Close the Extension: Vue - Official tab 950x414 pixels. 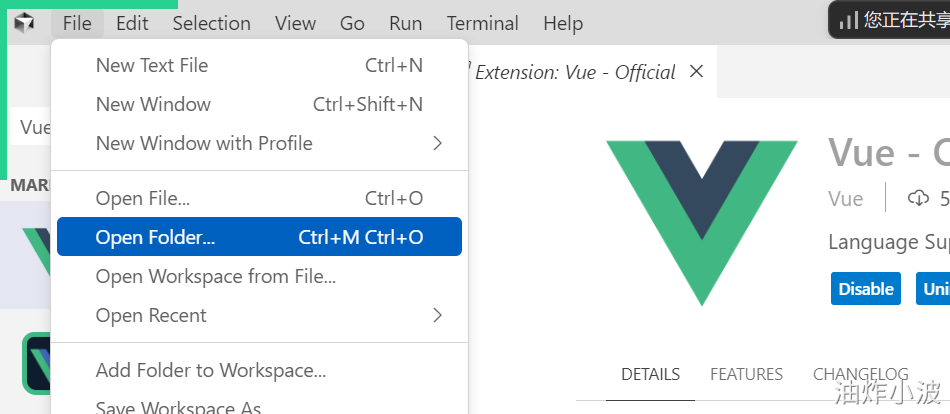pyautogui.click(x=697, y=72)
